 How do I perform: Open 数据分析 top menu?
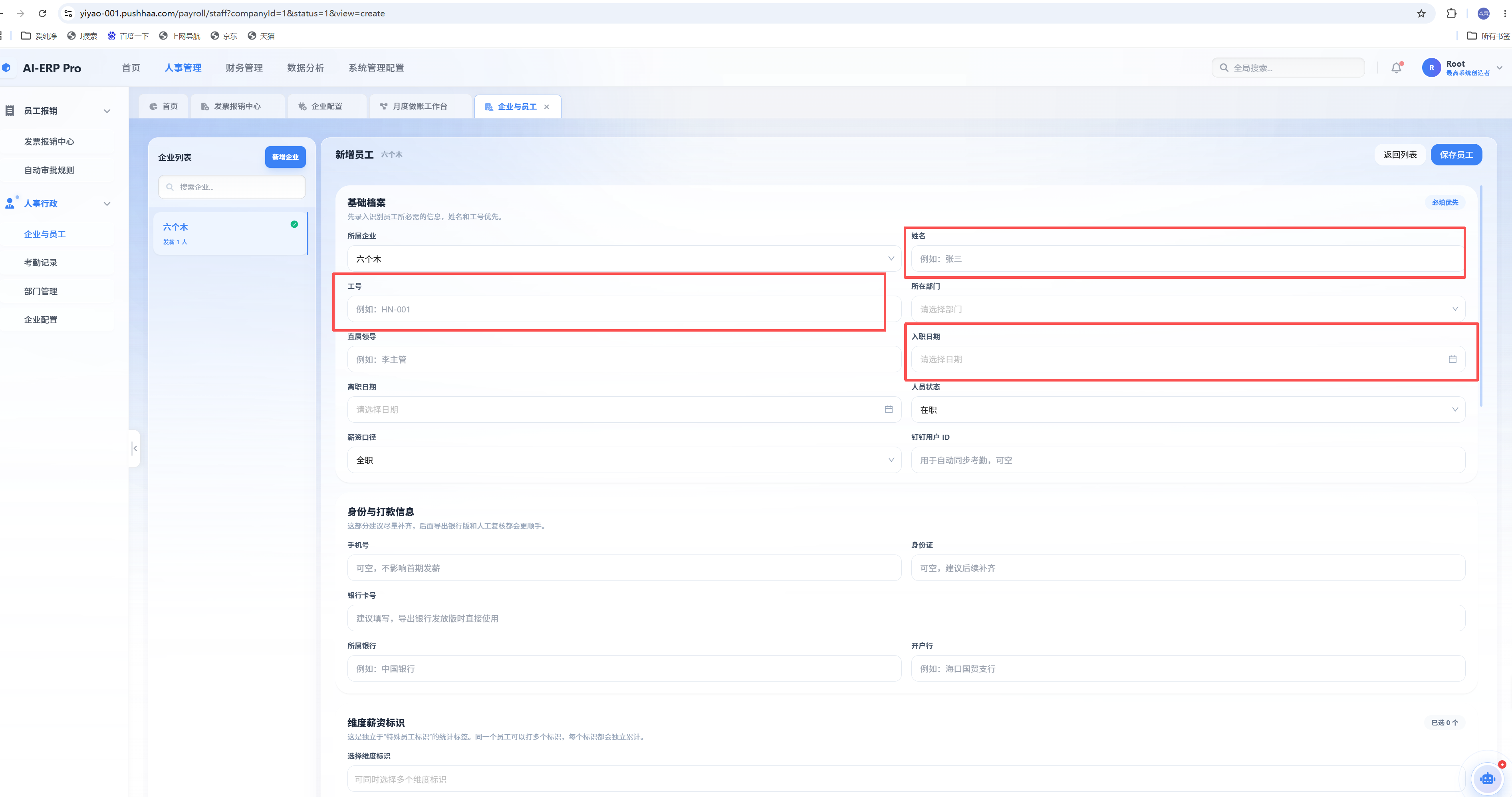coord(305,68)
